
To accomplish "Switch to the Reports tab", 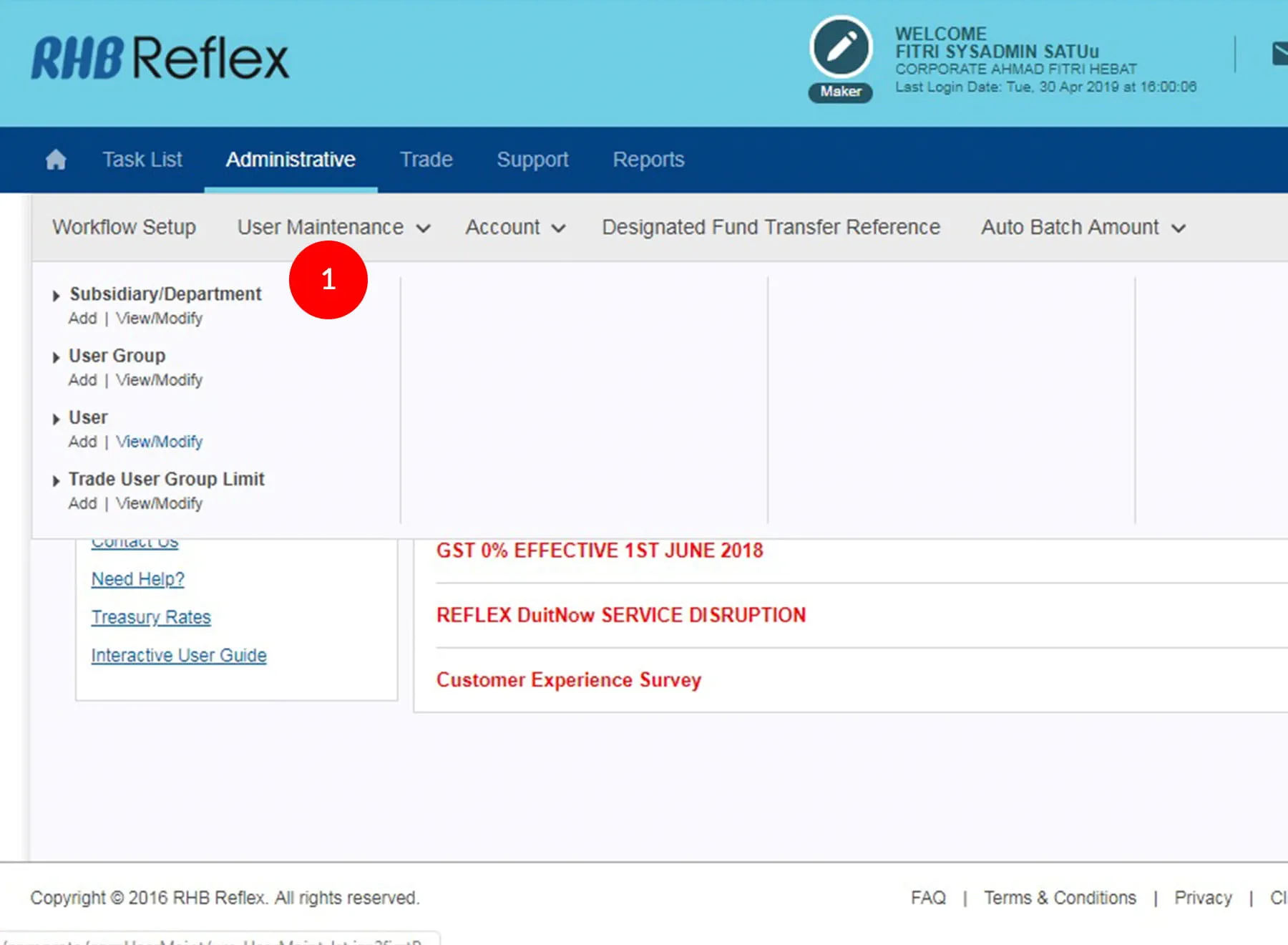I will coord(648,159).
